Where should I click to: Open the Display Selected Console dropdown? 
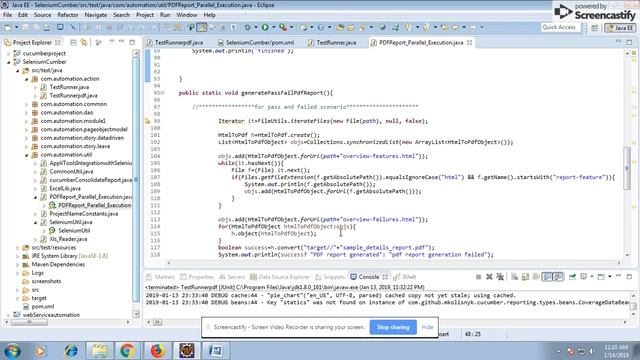pyautogui.click(x=591, y=277)
